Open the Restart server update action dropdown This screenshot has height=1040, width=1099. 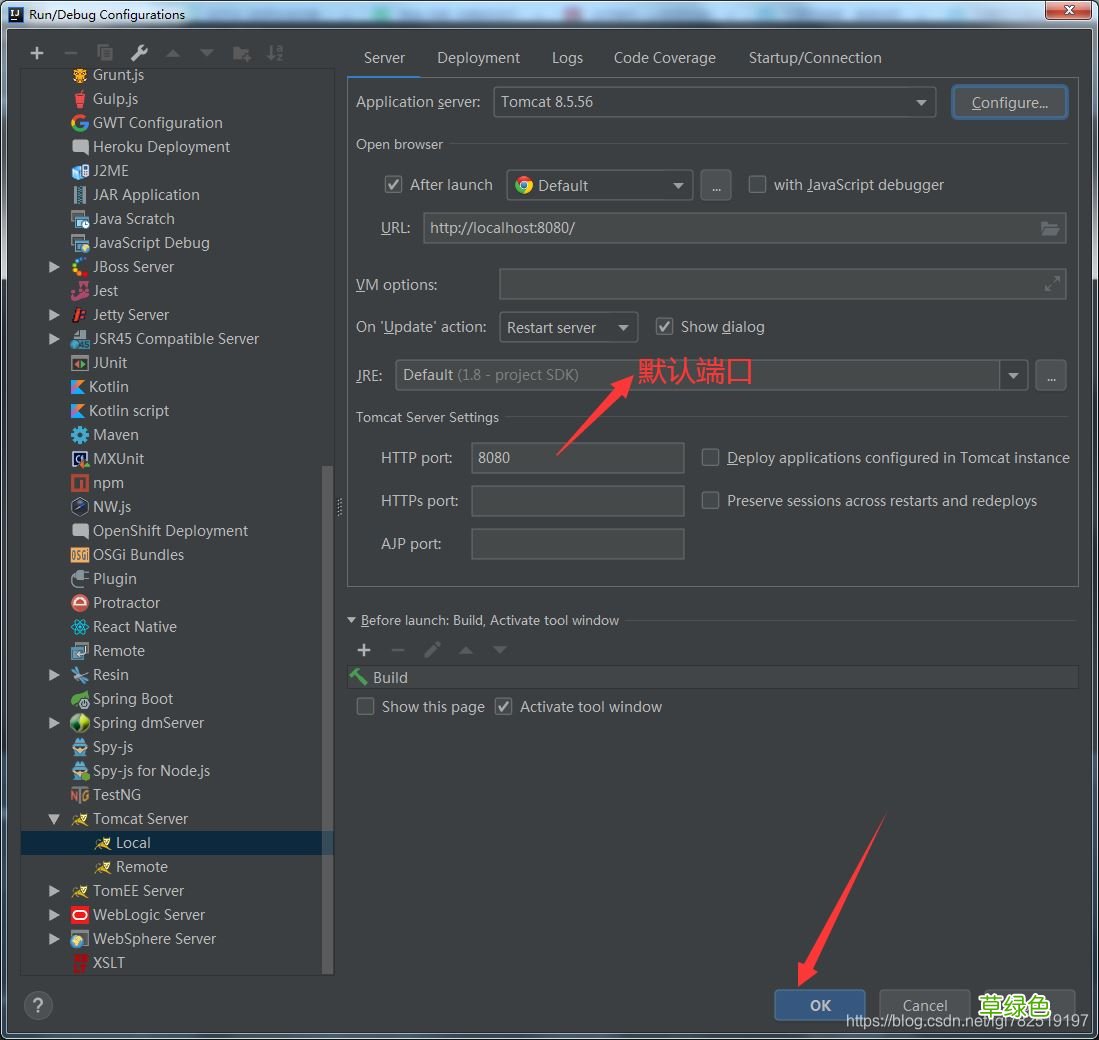coord(568,328)
